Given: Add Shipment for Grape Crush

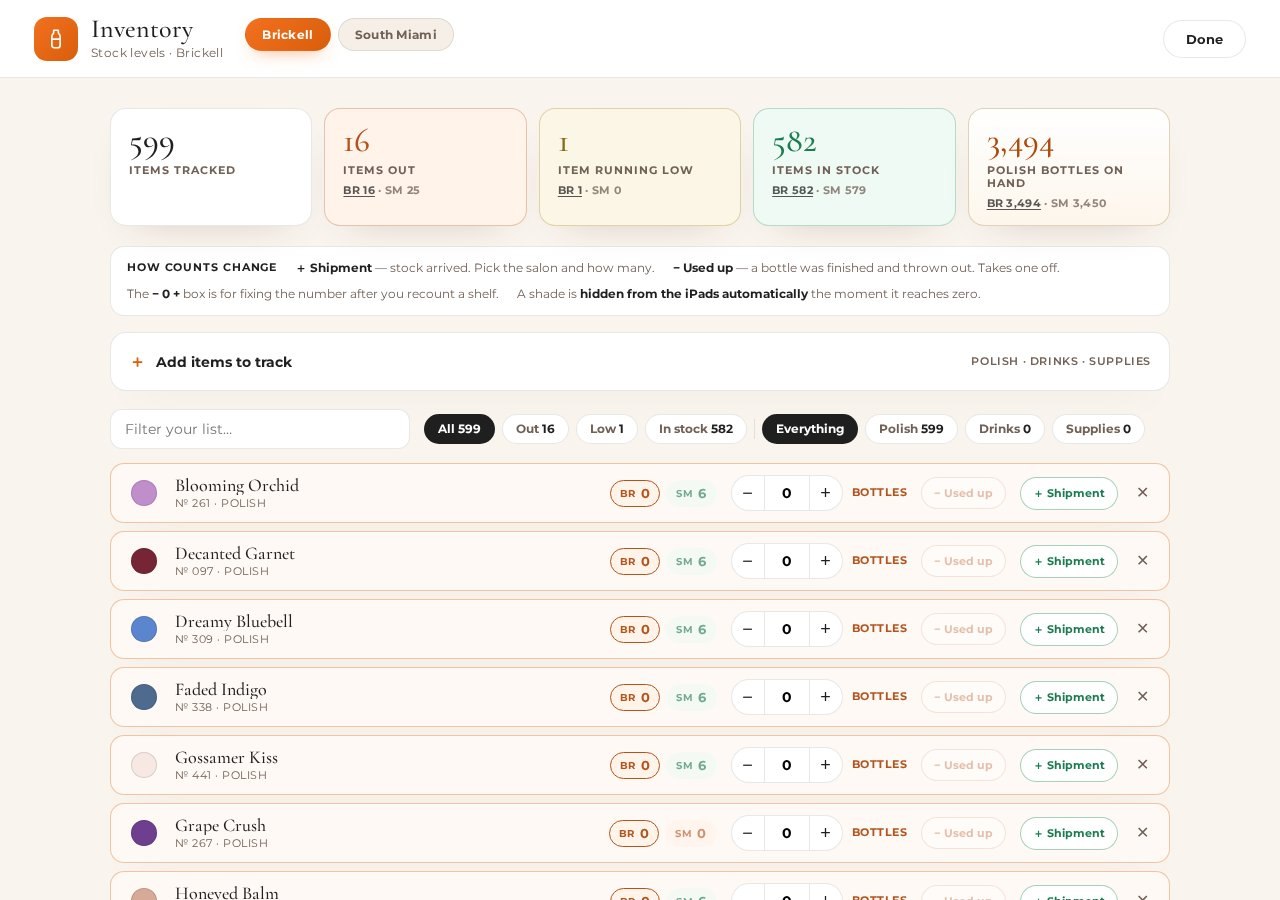Looking at the screenshot, I should coord(1069,833).
